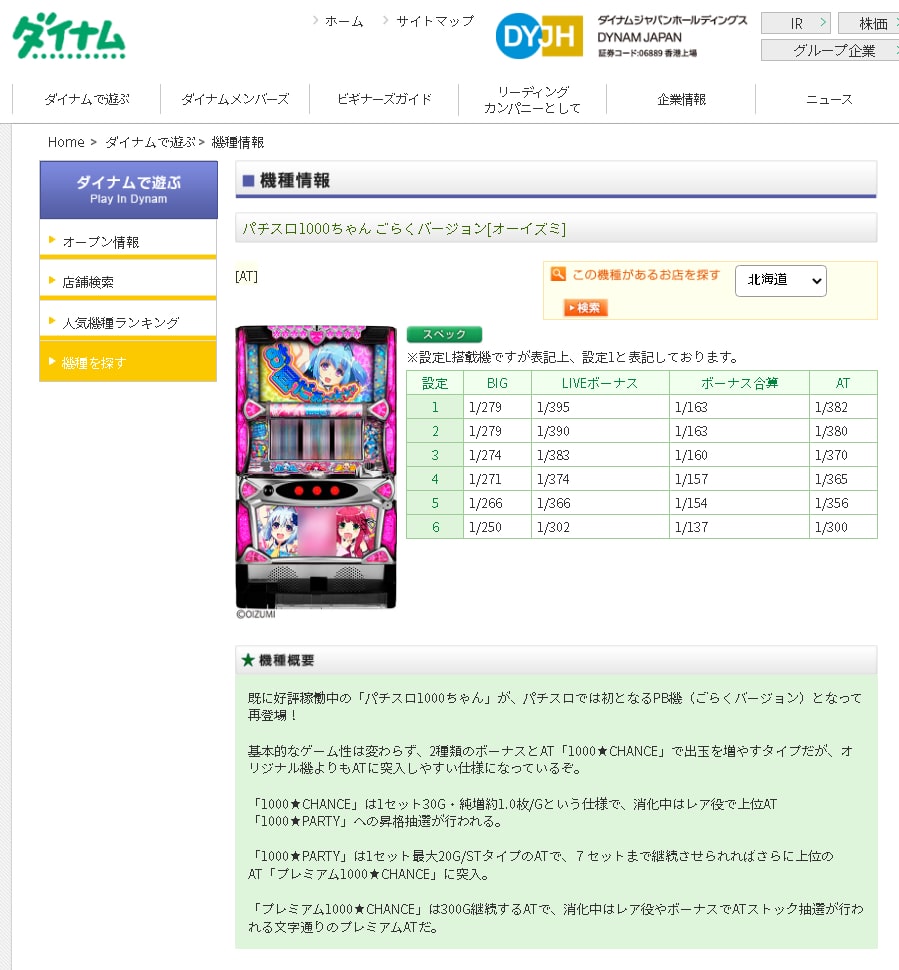The width and height of the screenshot is (899, 970).
Task: Click the グループ企業 button
Action: 830,50
